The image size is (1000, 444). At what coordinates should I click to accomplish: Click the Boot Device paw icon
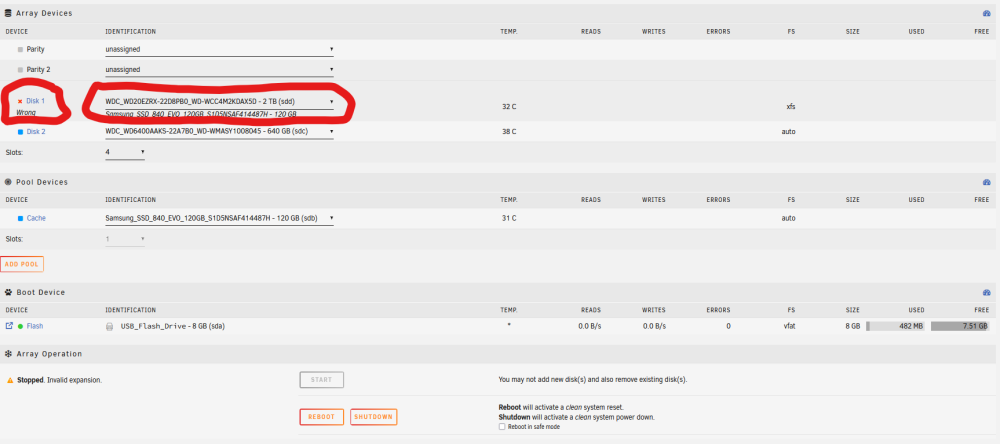click(8, 292)
